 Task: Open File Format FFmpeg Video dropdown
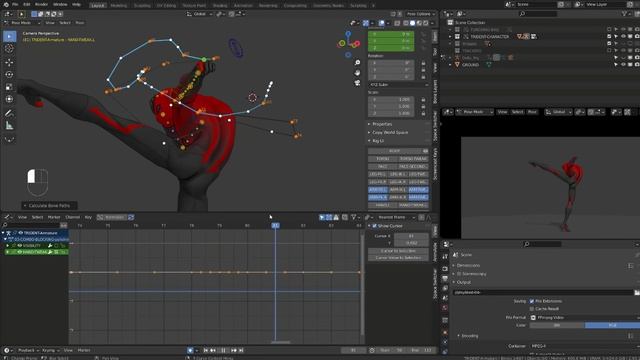click(584, 318)
